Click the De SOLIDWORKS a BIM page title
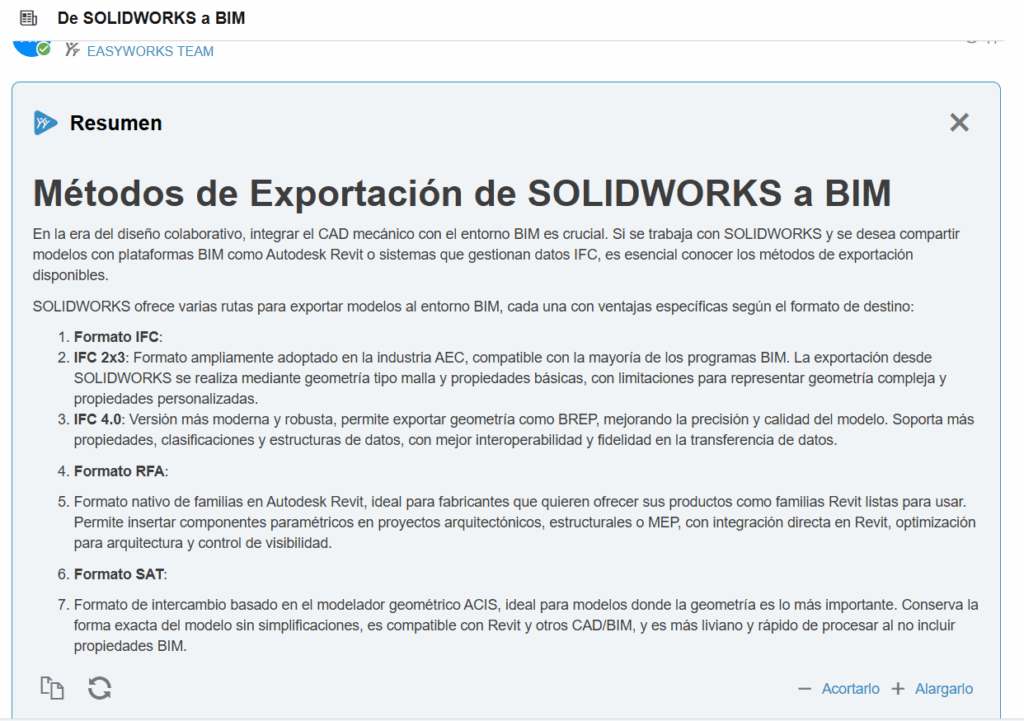 pyautogui.click(x=151, y=18)
